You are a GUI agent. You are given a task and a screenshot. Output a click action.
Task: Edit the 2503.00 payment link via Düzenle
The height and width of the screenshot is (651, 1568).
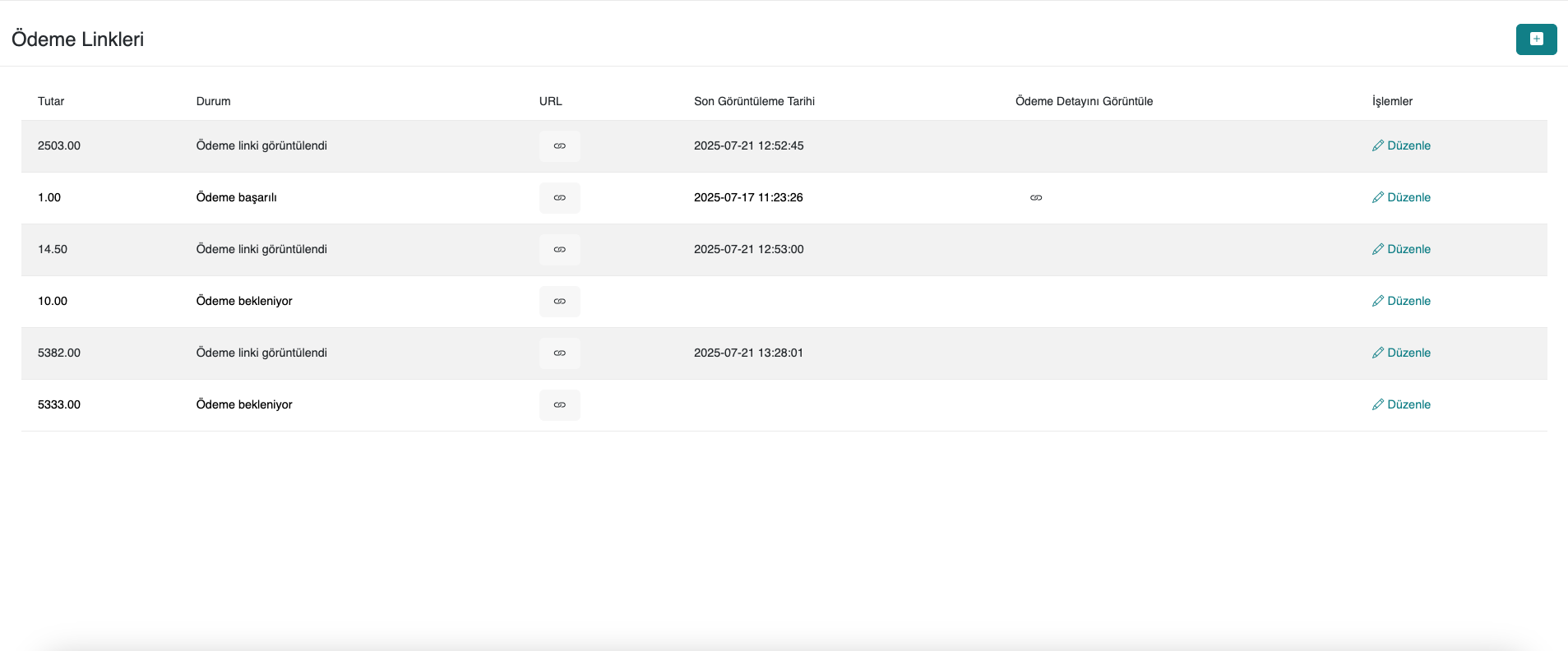coord(1401,146)
